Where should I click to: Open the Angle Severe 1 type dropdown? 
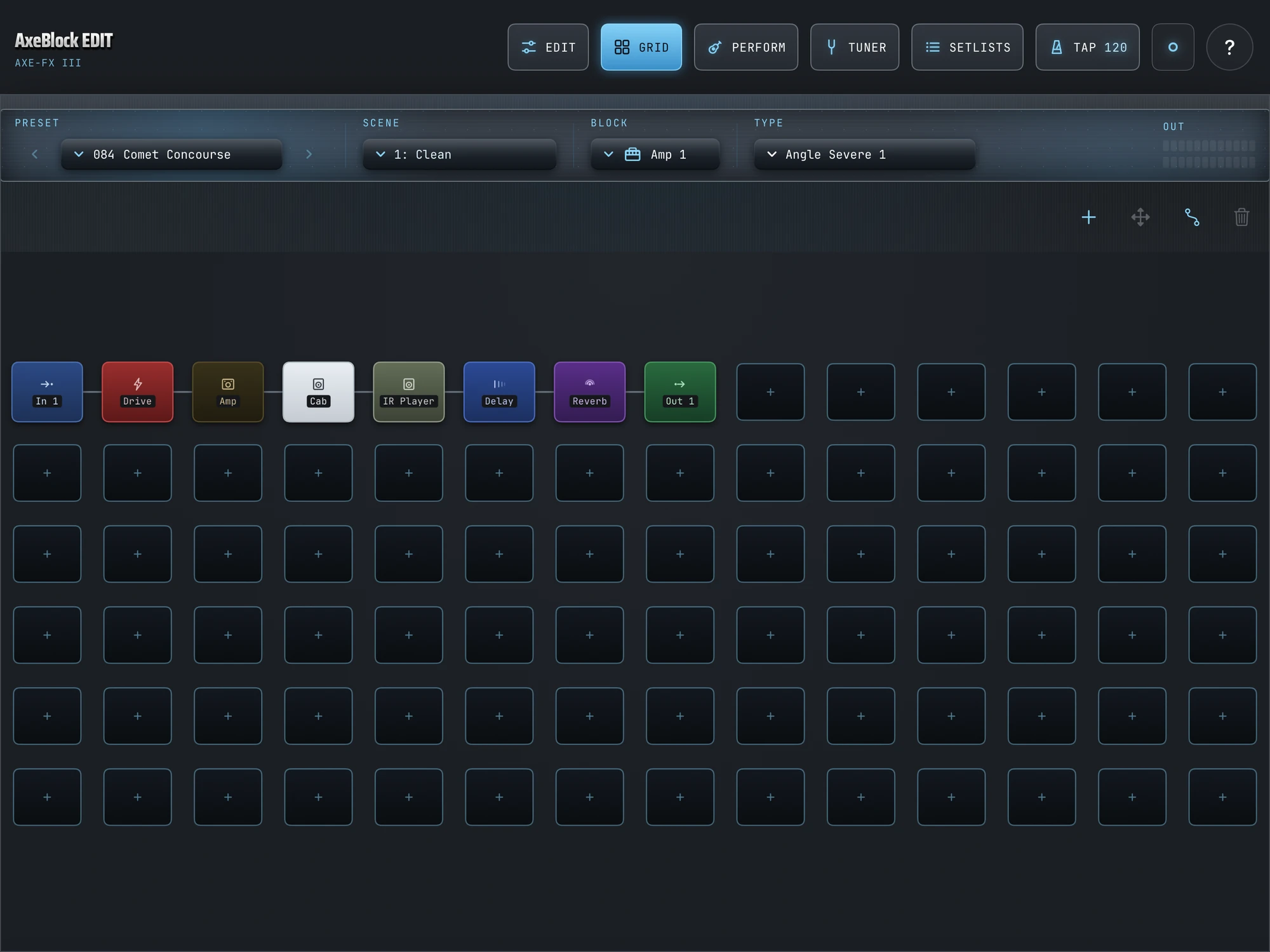pos(864,154)
